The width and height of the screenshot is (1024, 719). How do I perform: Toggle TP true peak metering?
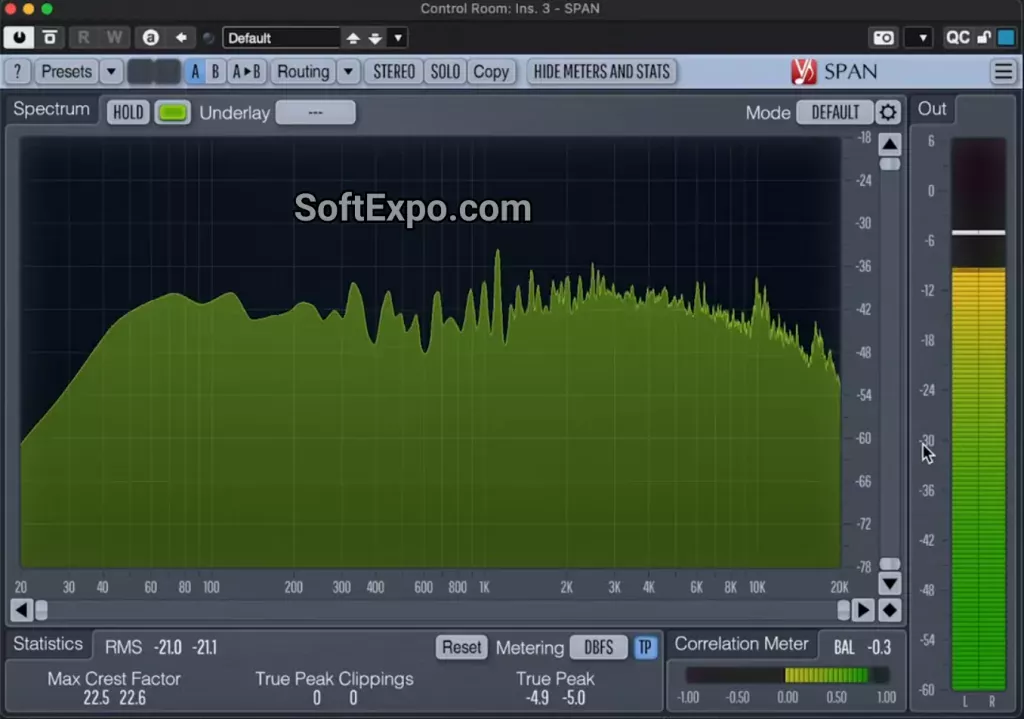645,647
